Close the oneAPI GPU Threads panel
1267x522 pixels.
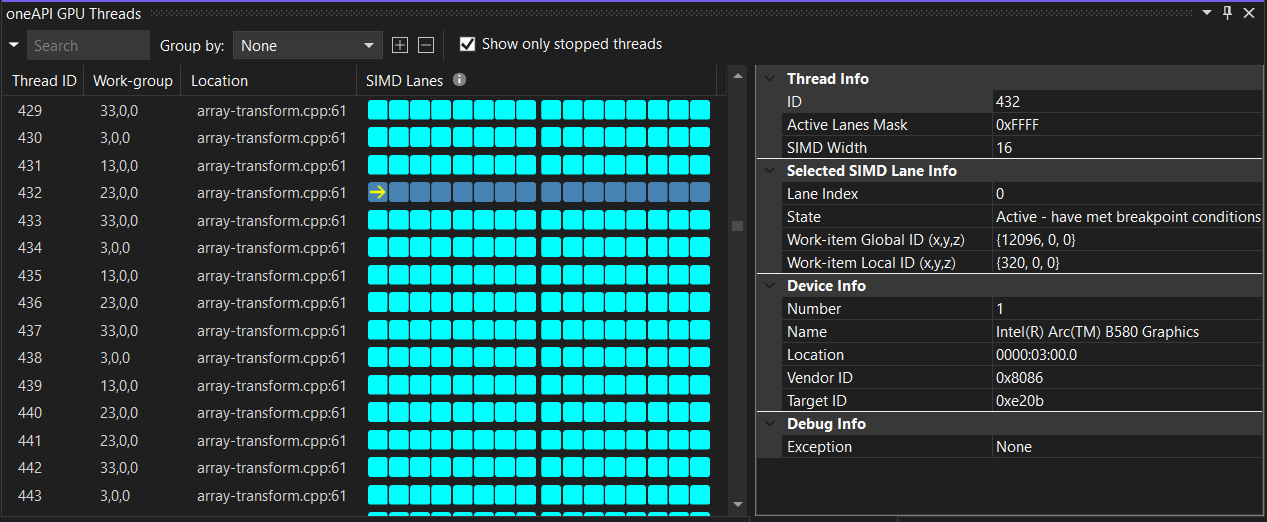(x=1249, y=13)
